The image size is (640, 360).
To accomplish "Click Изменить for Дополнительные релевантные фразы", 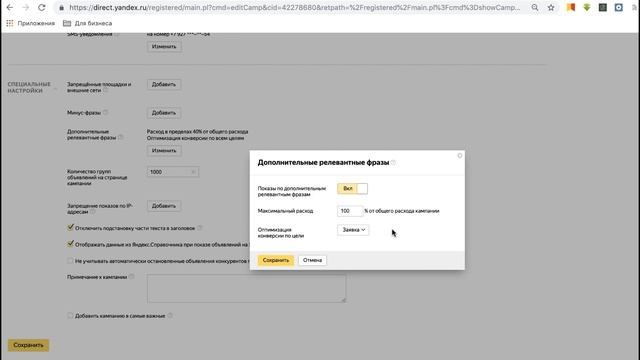I will pyautogui.click(x=164, y=151).
